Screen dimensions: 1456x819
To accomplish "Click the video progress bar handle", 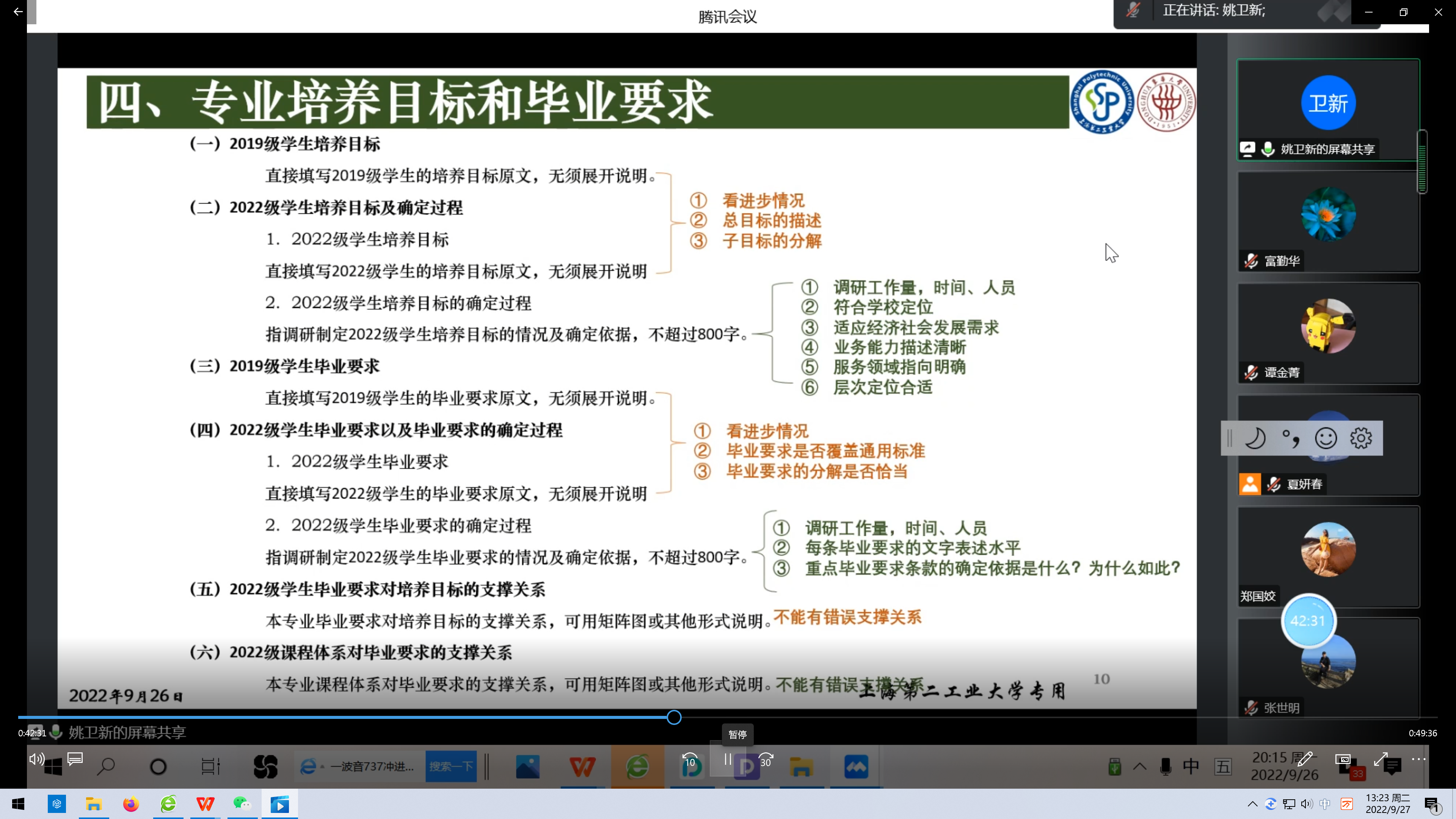I will click(674, 717).
